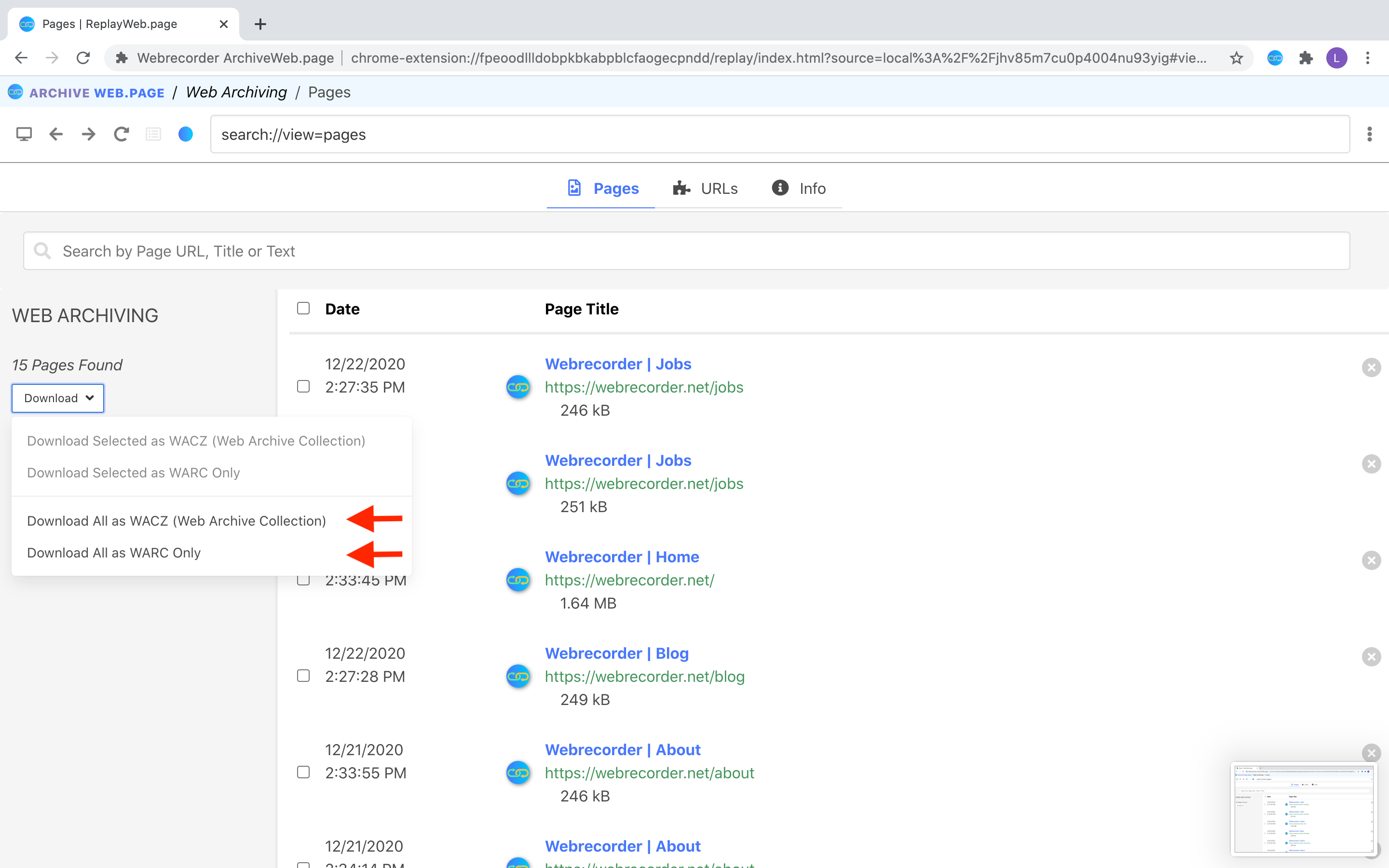Open the 246 kB Webrecorder | Jobs title link
The width and height of the screenshot is (1389, 868).
click(x=618, y=364)
